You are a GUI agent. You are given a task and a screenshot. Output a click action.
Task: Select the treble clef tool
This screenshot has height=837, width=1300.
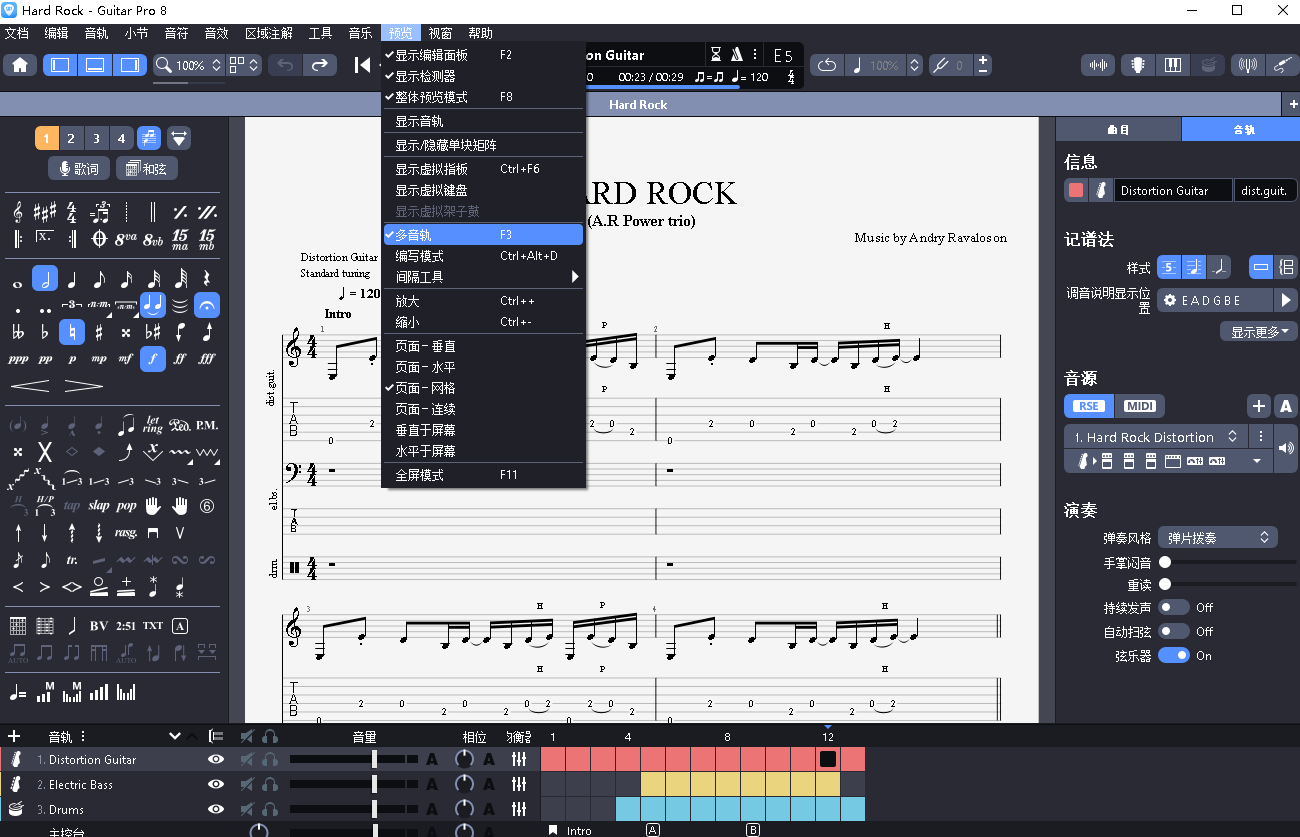18,212
